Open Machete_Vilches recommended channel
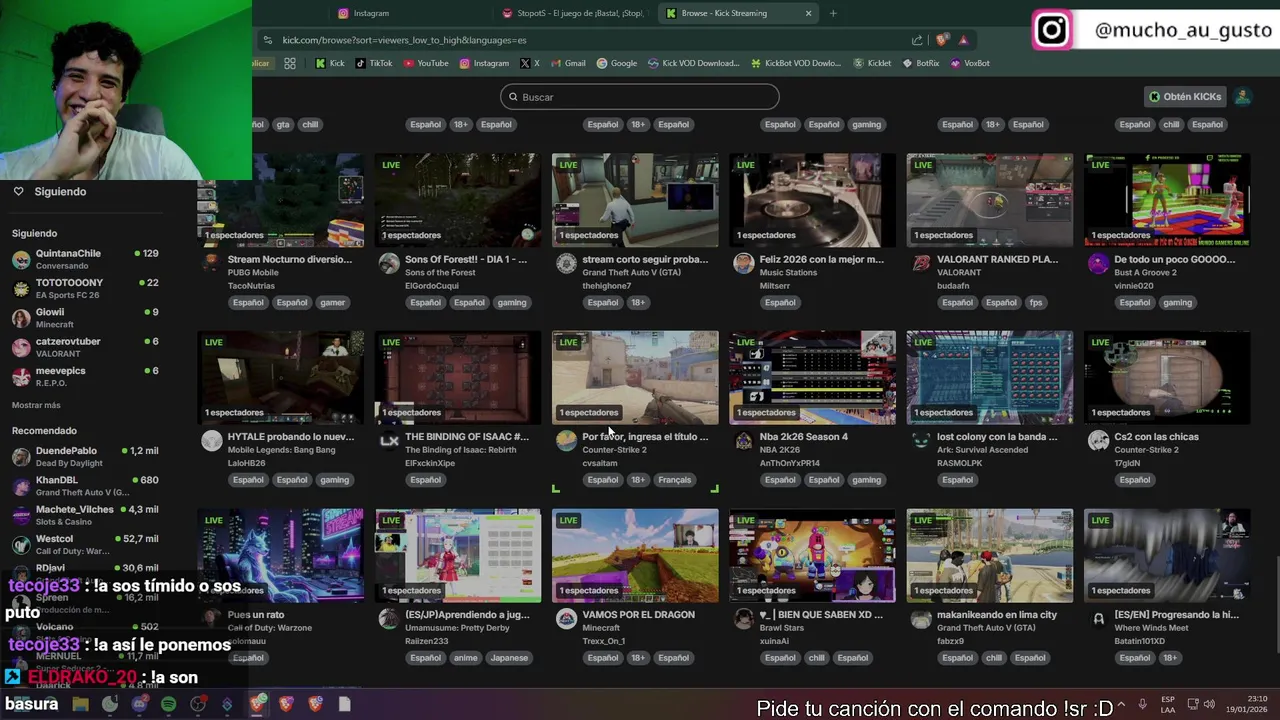Screen dimensions: 1280x720 (85, 515)
